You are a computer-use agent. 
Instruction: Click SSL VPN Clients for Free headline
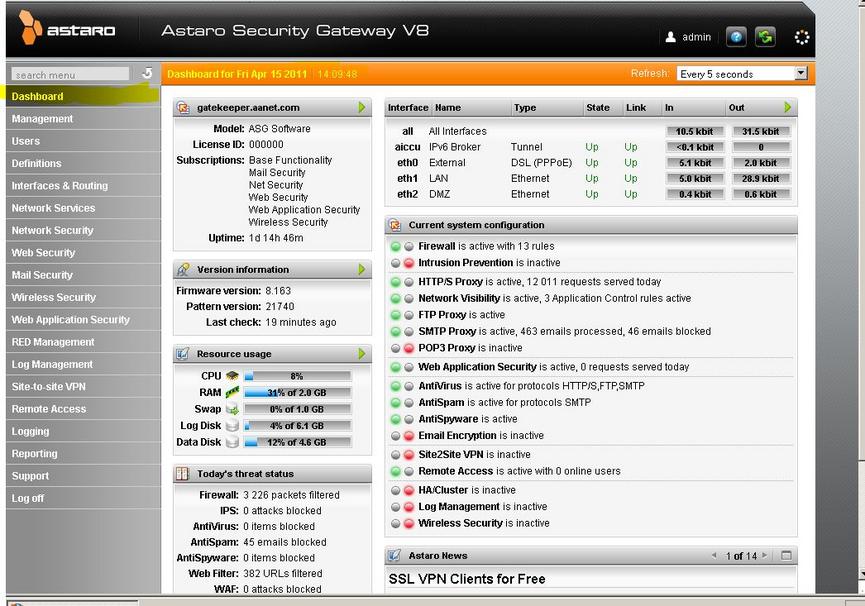tap(466, 579)
